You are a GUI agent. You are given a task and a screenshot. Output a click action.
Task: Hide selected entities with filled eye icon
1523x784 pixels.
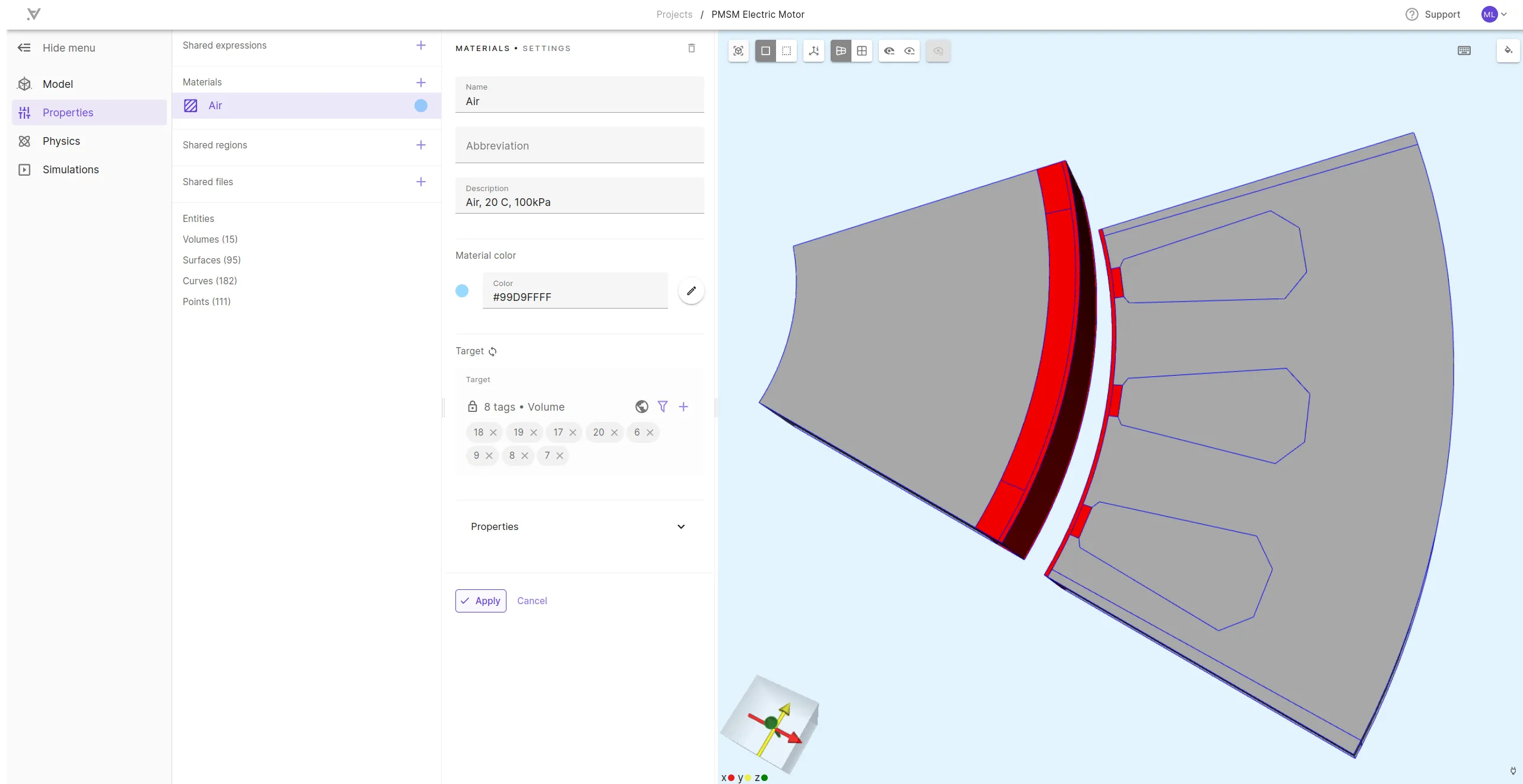(x=889, y=51)
